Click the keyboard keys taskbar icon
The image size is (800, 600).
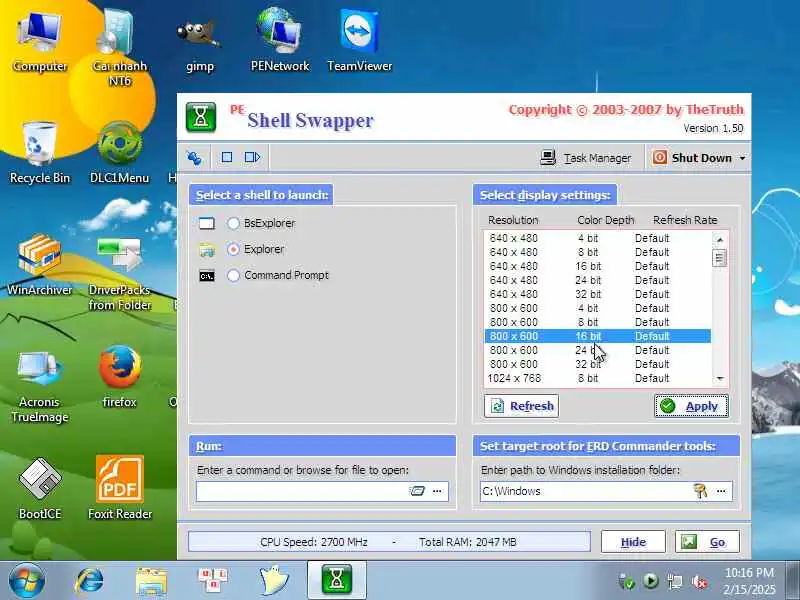tap(213, 581)
